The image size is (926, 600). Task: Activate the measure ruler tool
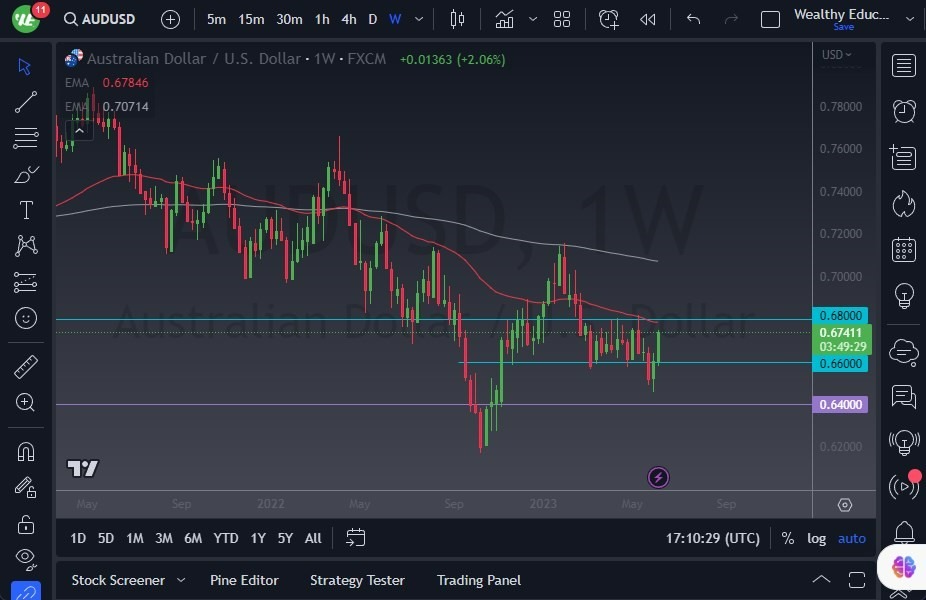(x=26, y=367)
